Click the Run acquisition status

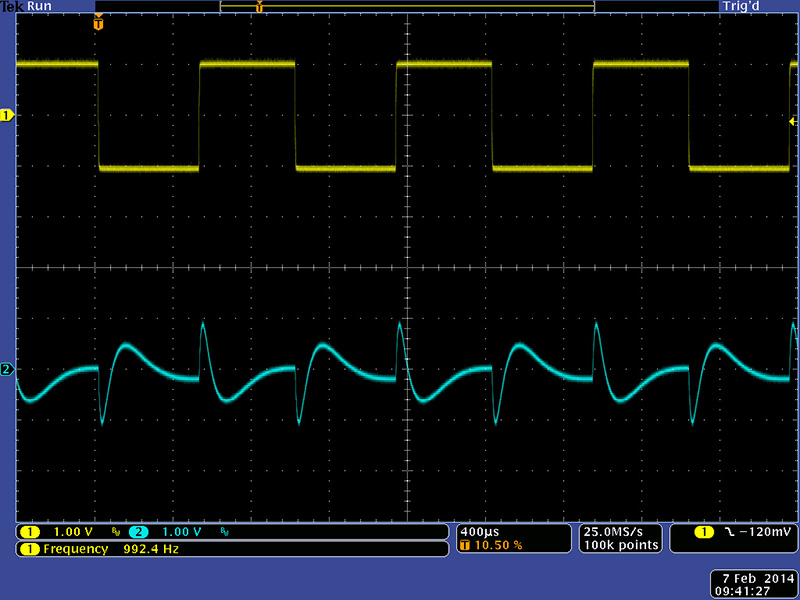[40, 6]
